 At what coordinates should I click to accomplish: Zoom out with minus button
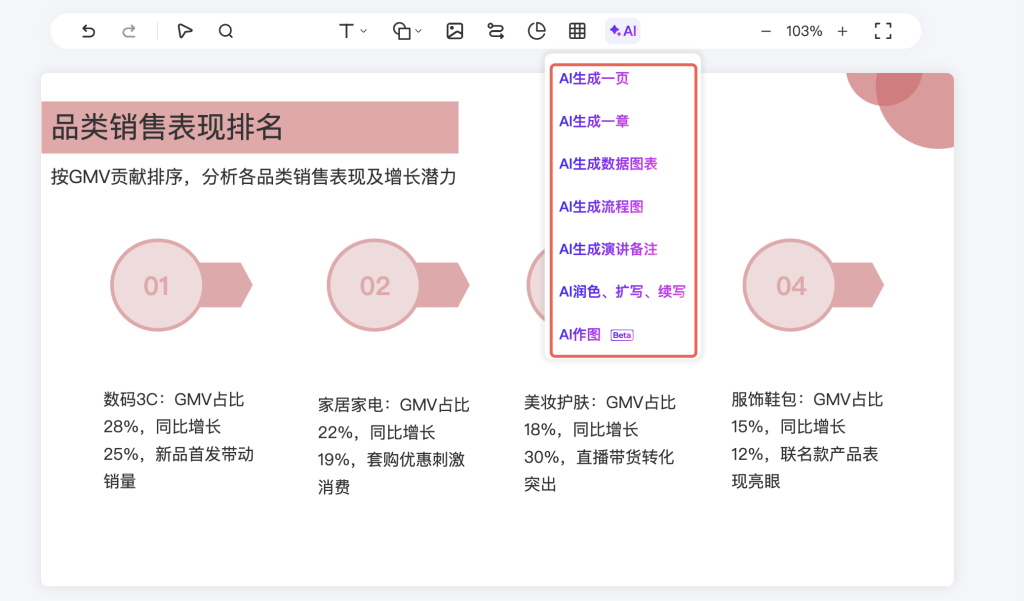[766, 31]
